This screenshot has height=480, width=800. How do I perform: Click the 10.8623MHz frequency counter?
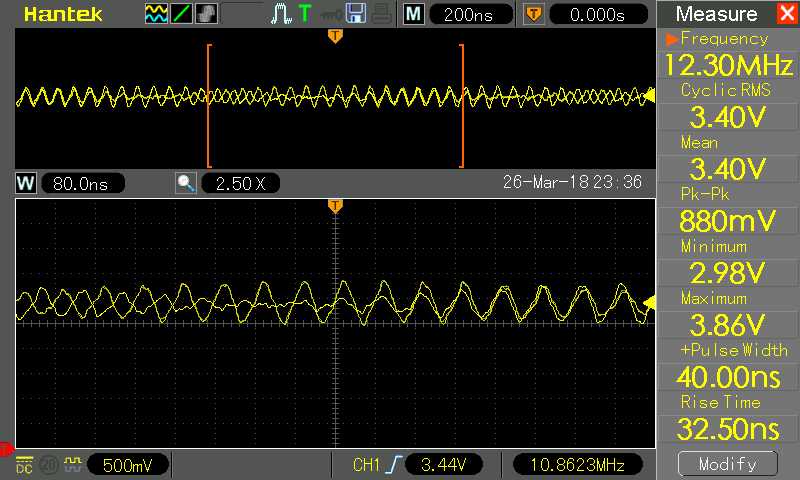(578, 465)
